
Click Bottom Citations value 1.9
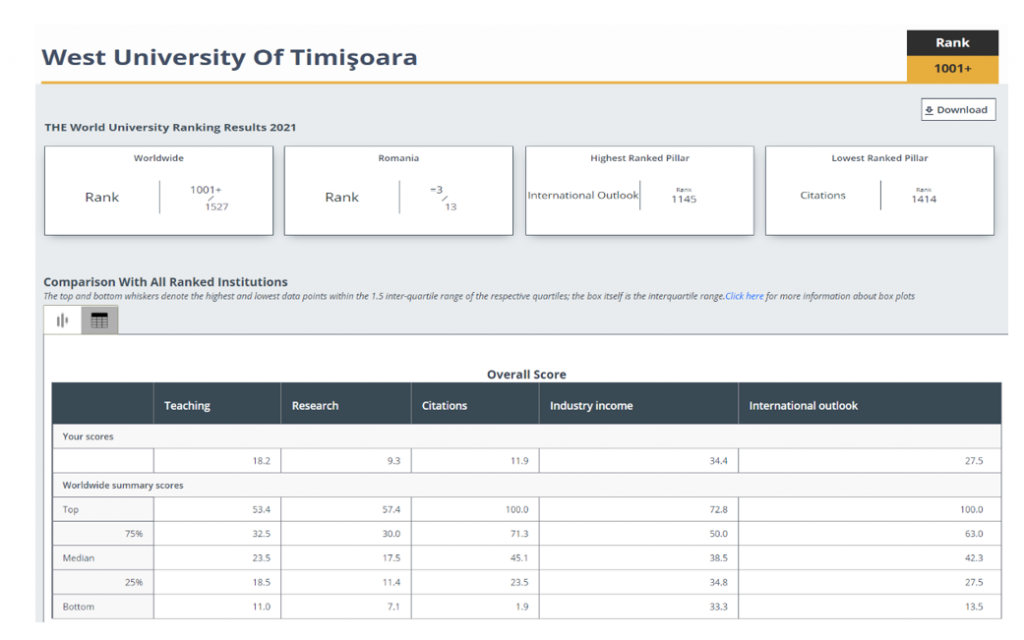[522, 607]
